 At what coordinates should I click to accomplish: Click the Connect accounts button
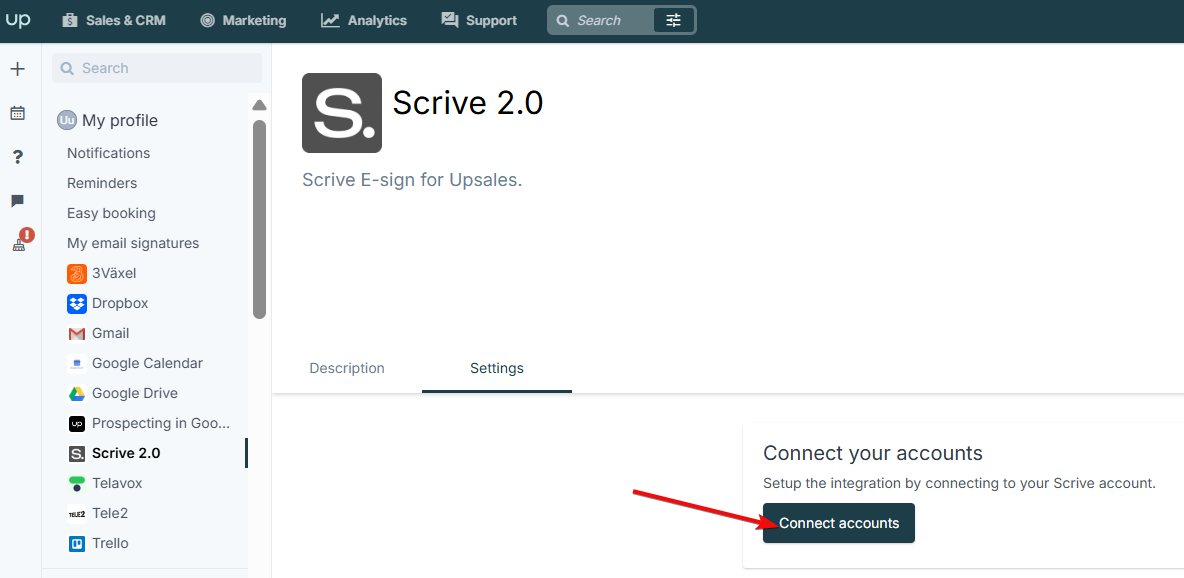click(838, 523)
